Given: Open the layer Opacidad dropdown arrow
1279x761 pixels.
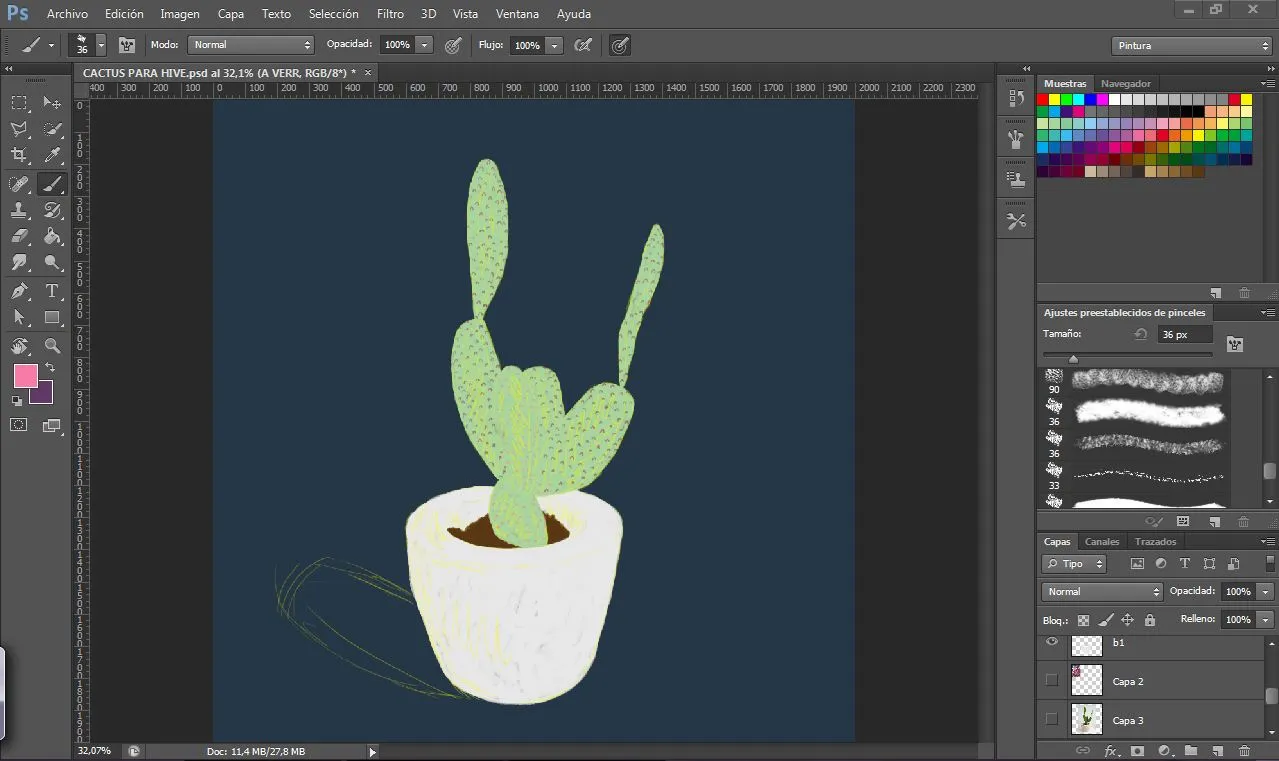Looking at the screenshot, I should pos(1265,592).
